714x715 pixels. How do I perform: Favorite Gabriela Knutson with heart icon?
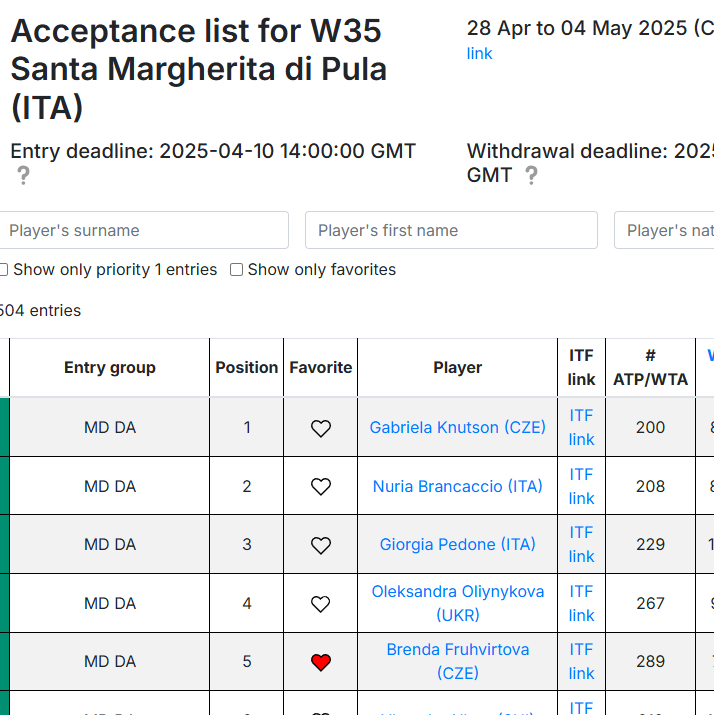pyautogui.click(x=321, y=428)
